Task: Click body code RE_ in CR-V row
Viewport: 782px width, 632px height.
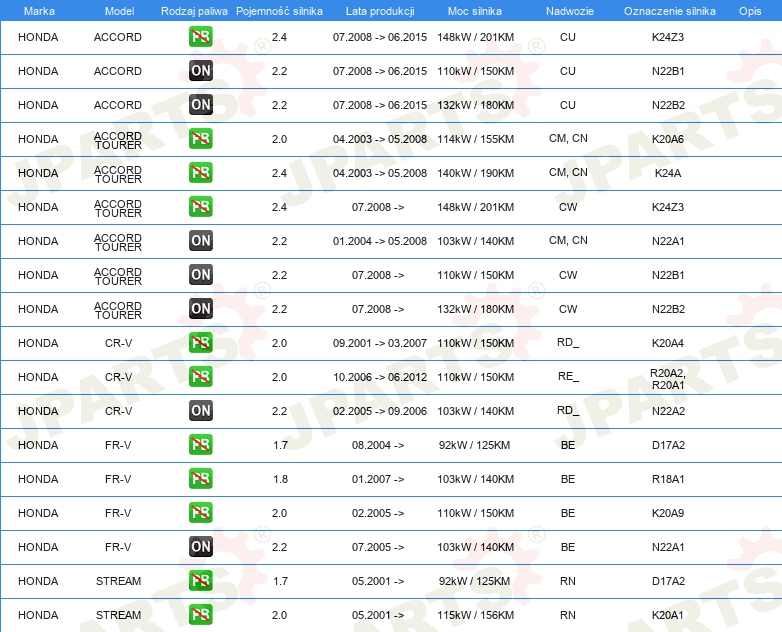Action: 568,376
